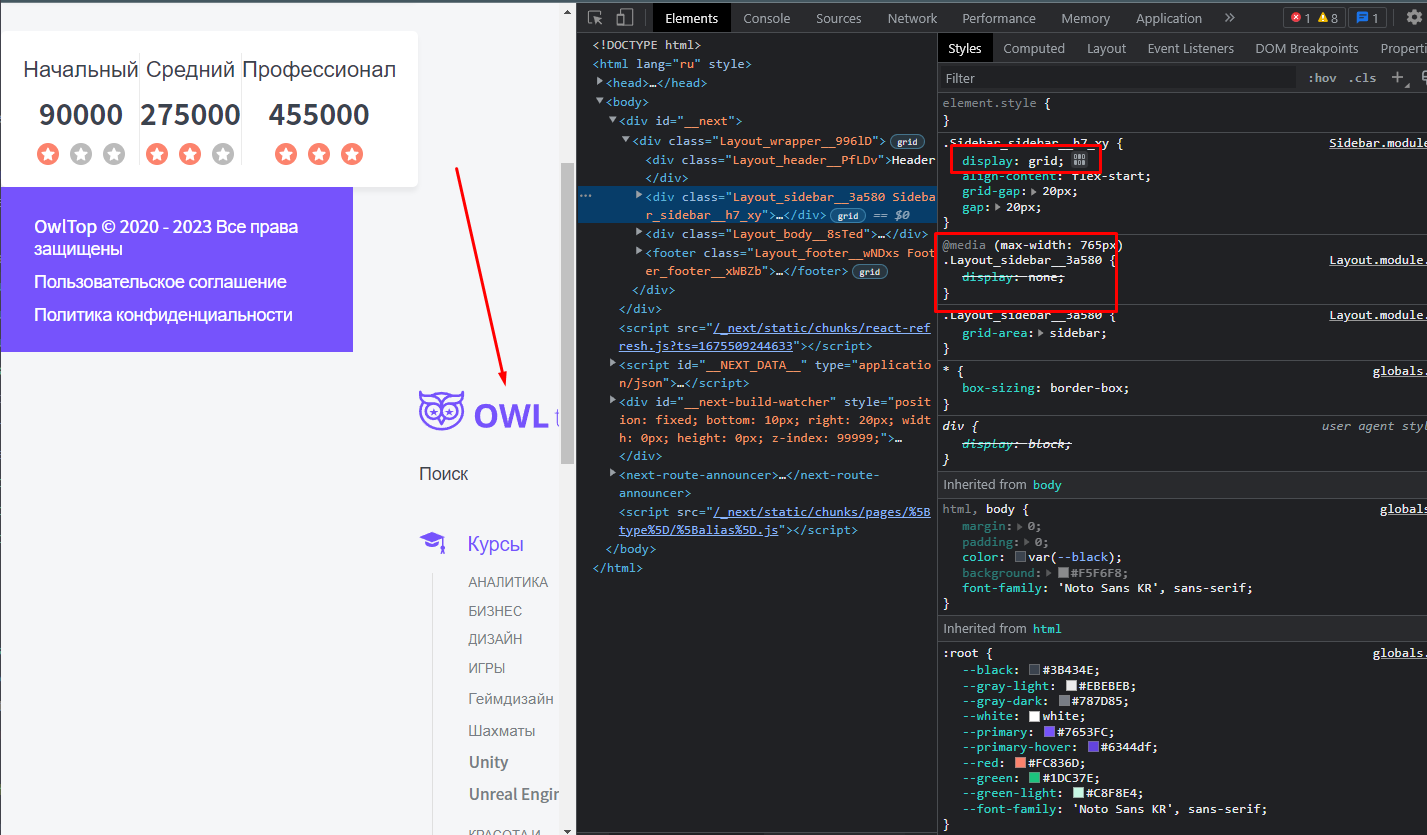Switch to the Console tab
This screenshot has width=1427, height=835.
(767, 18)
